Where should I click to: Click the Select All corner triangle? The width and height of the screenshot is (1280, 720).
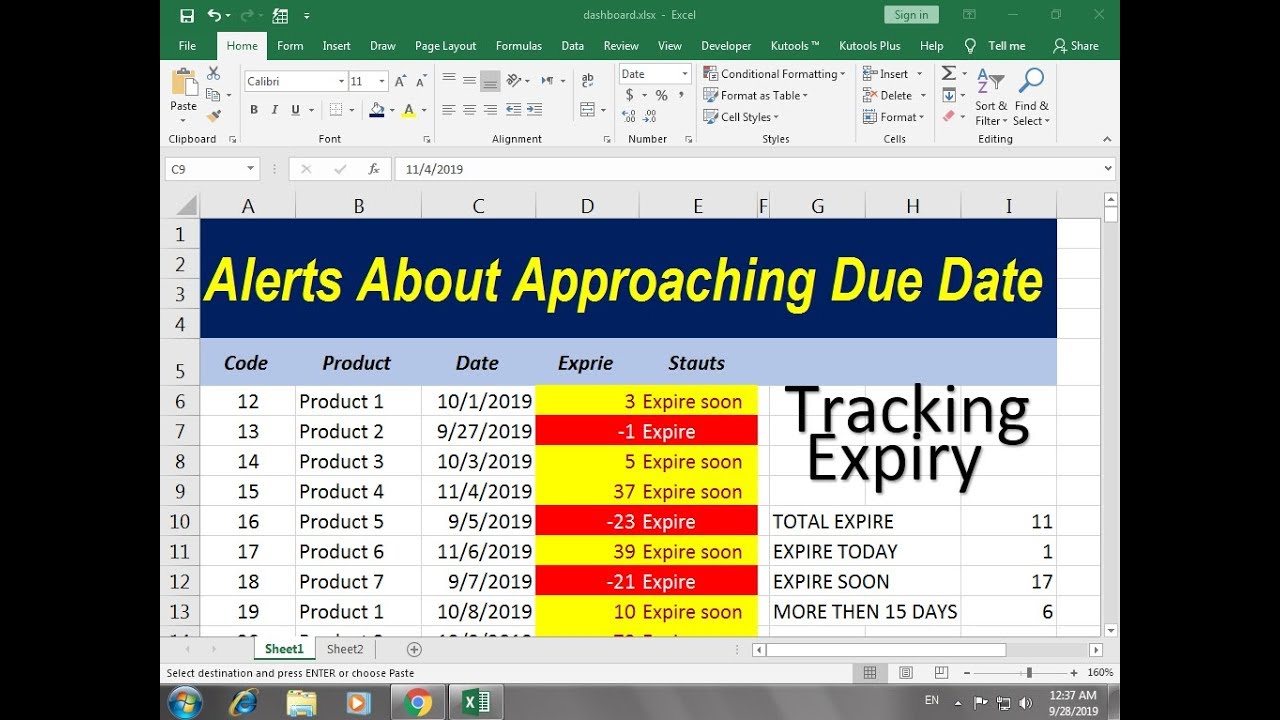click(x=186, y=206)
